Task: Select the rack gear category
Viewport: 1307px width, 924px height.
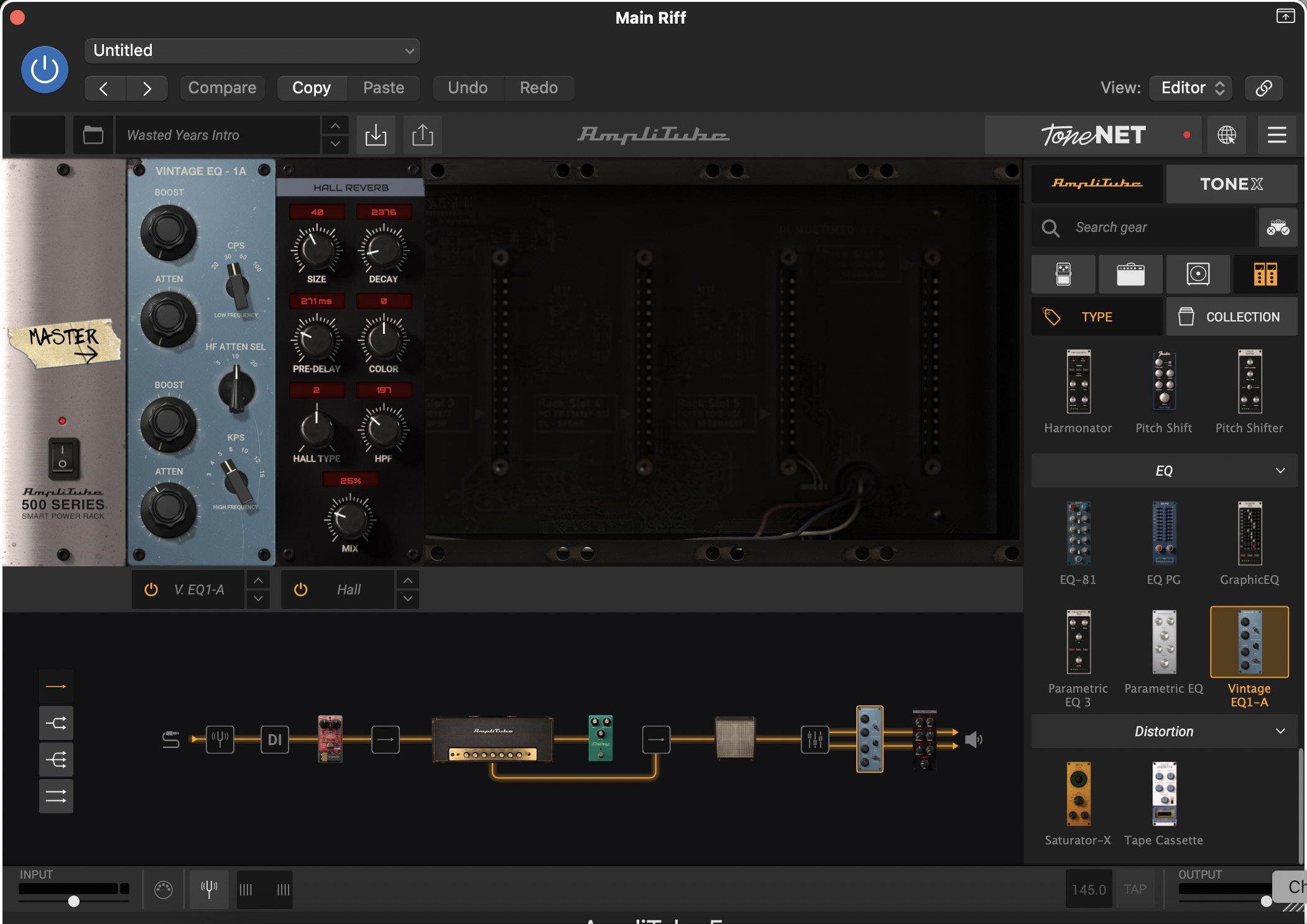Action: [1265, 274]
